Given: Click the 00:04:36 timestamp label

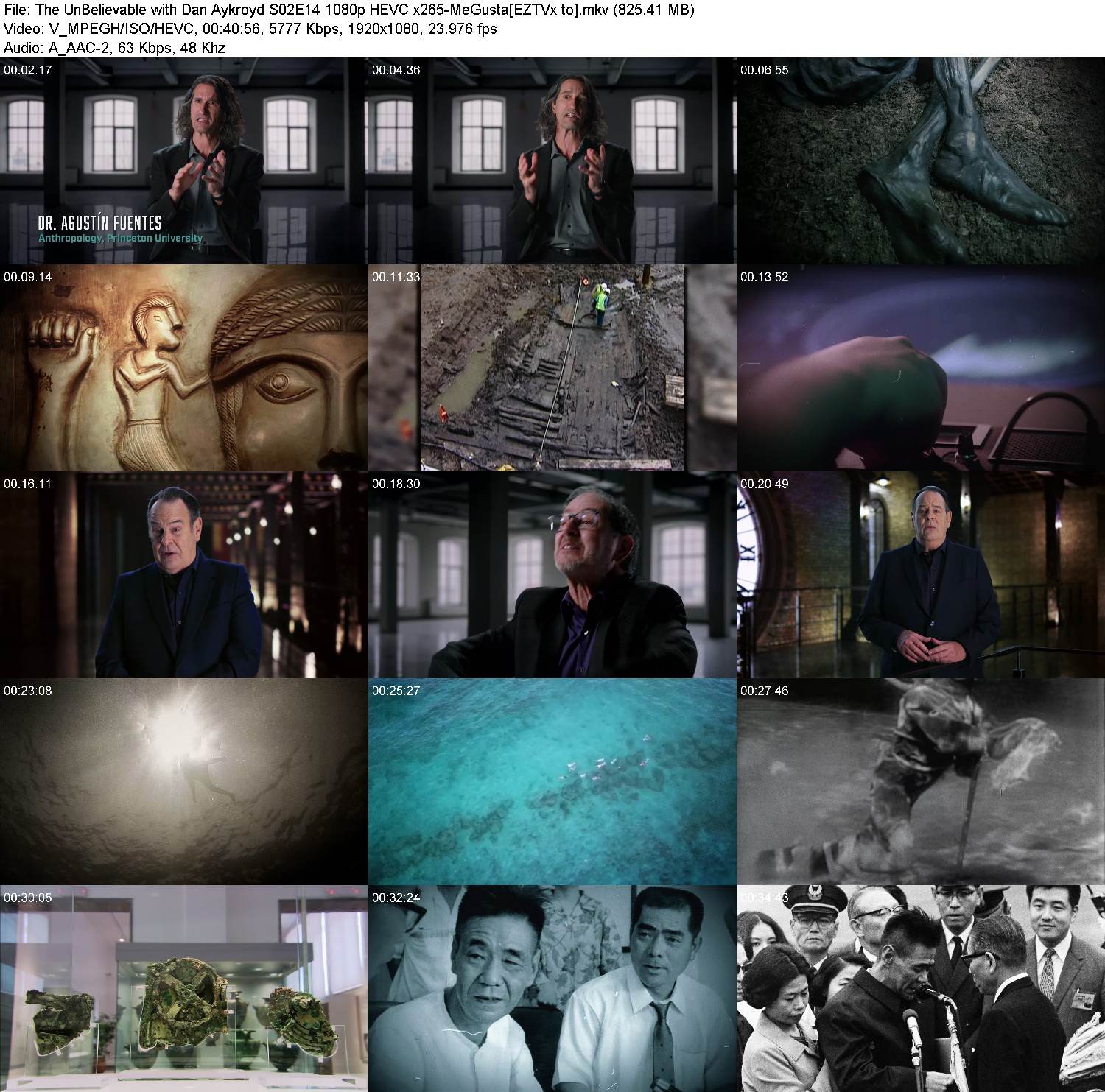Looking at the screenshot, I should 396,70.
